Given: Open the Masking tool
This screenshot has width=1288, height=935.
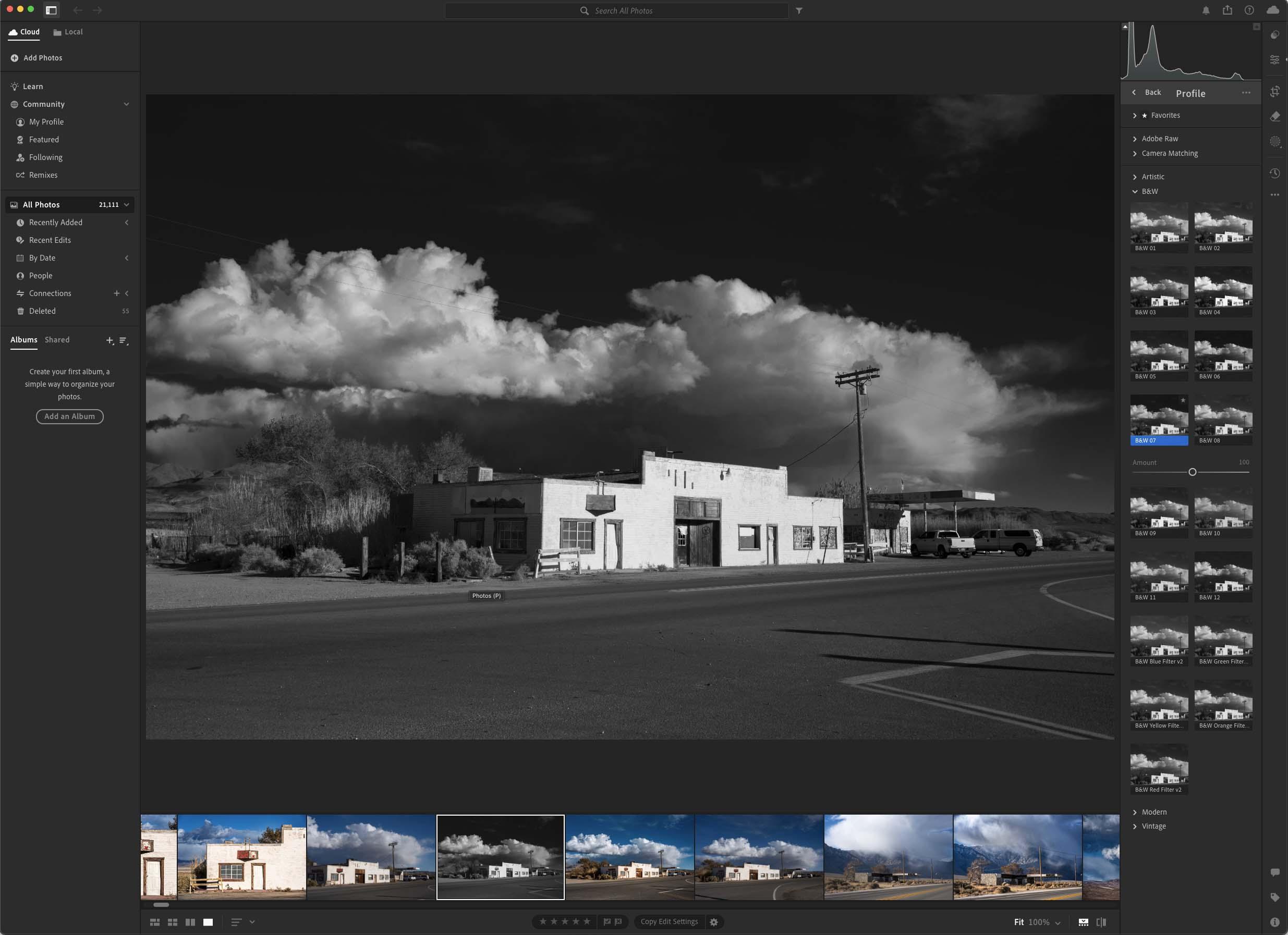Looking at the screenshot, I should pos(1275,141).
